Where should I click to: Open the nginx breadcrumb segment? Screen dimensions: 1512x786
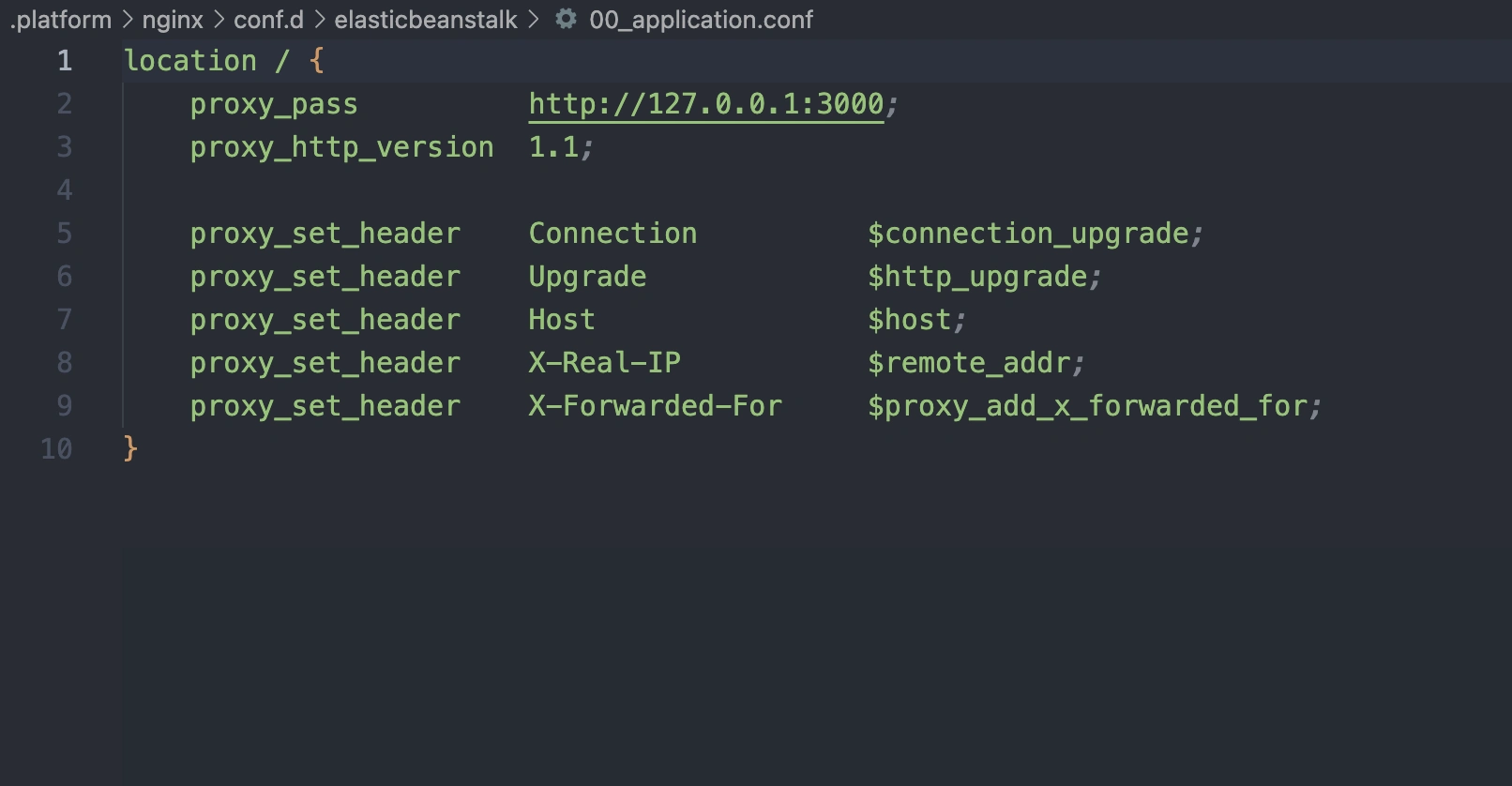(x=173, y=20)
